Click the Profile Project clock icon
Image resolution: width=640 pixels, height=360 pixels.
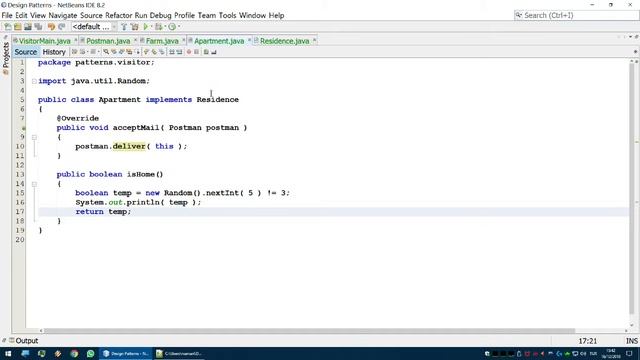[x=172, y=27]
